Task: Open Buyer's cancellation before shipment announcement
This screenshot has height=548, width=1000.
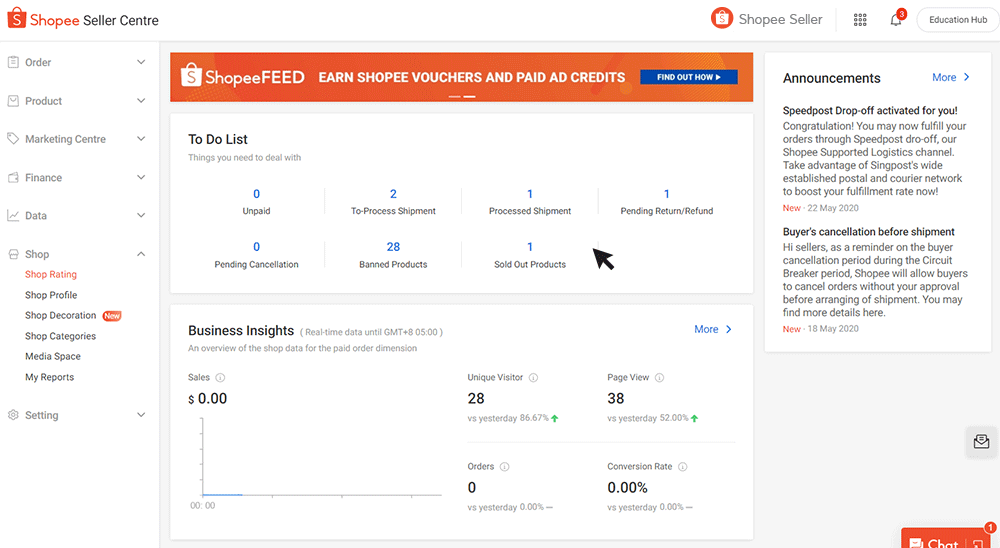Action: click(x=869, y=232)
